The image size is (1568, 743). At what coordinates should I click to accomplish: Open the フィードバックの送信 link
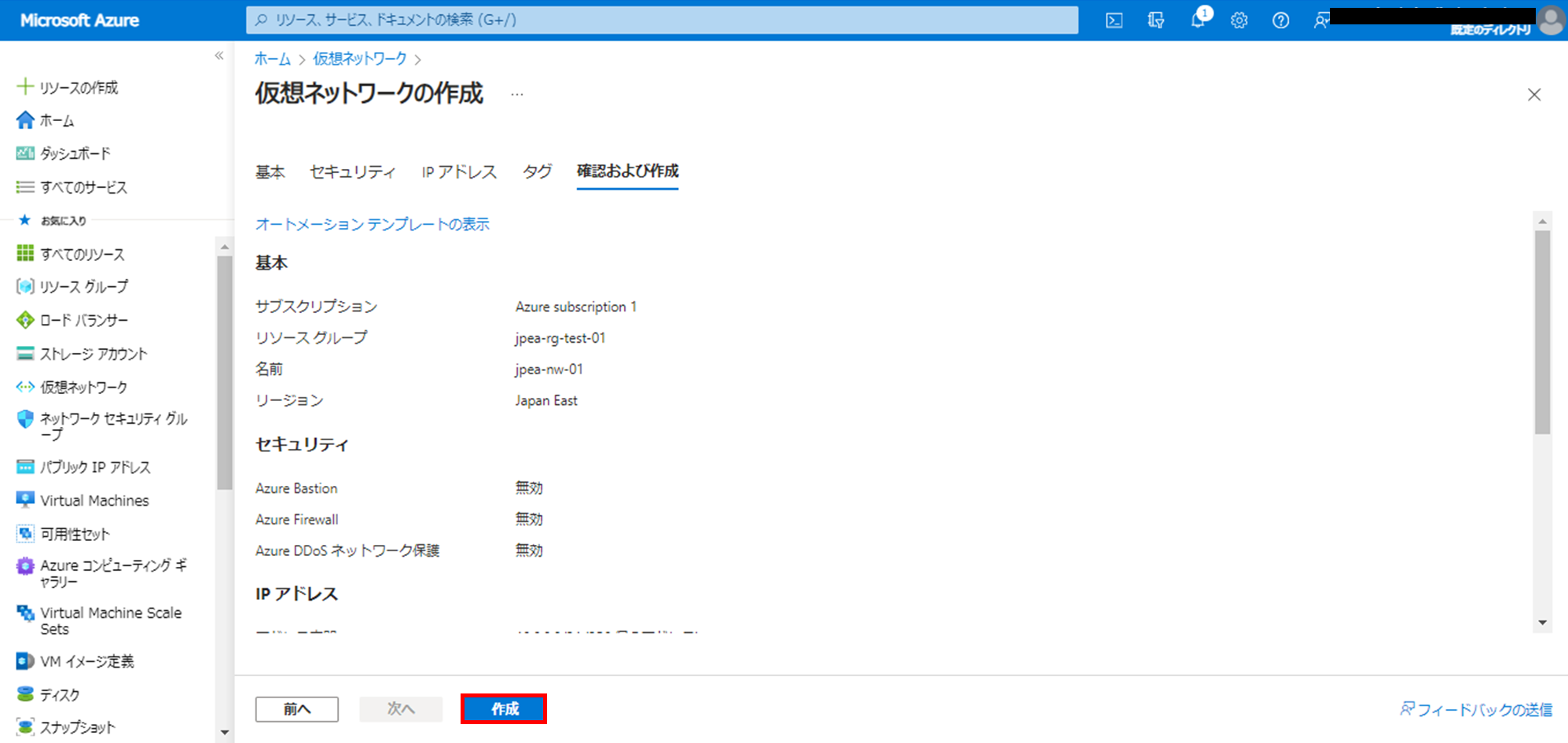[x=1476, y=710]
